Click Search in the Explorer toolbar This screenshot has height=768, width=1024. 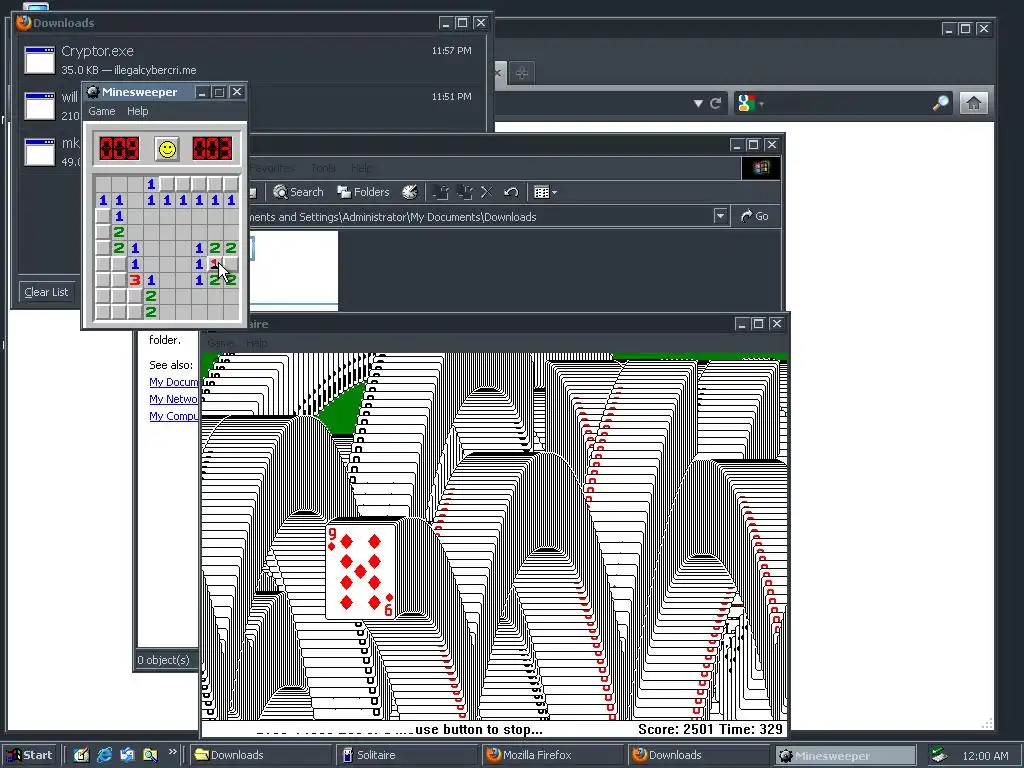[298, 192]
